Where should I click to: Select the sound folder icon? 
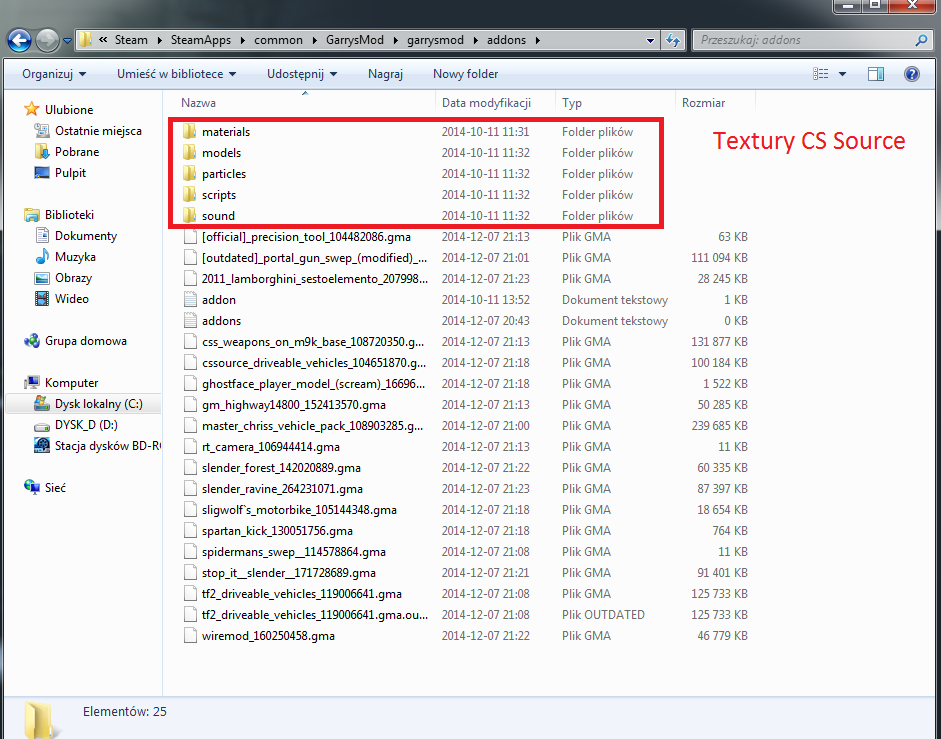click(190, 216)
